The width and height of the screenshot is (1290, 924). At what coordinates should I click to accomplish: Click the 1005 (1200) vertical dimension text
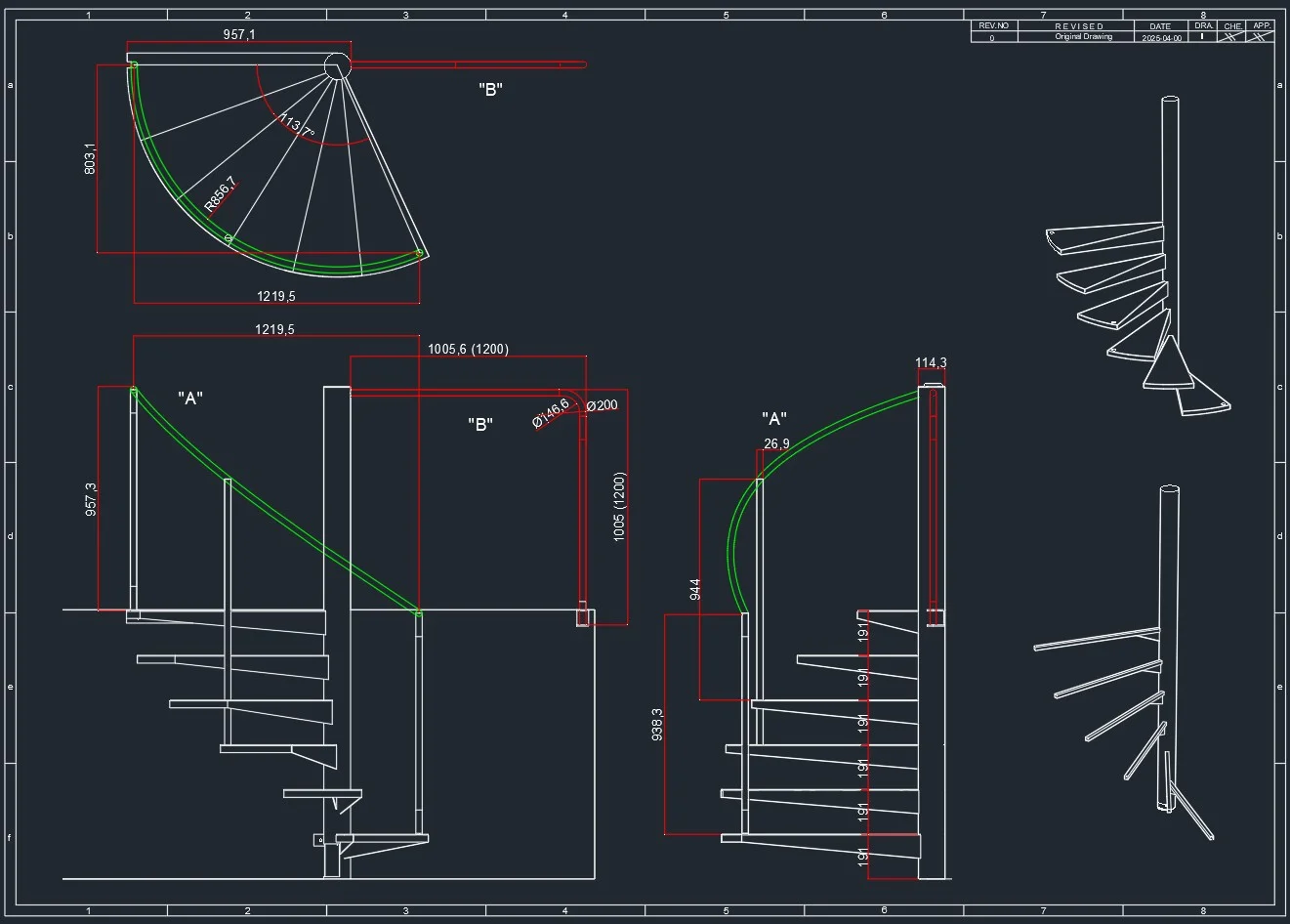[x=619, y=507]
